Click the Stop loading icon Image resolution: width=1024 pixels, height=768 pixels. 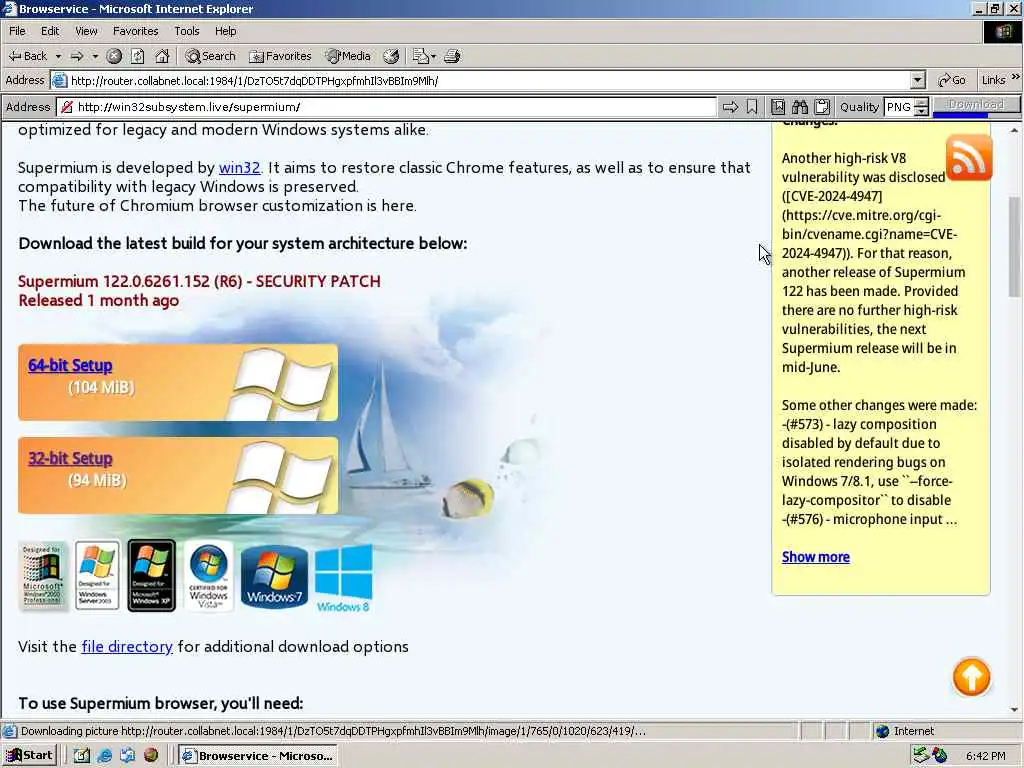pyautogui.click(x=114, y=56)
